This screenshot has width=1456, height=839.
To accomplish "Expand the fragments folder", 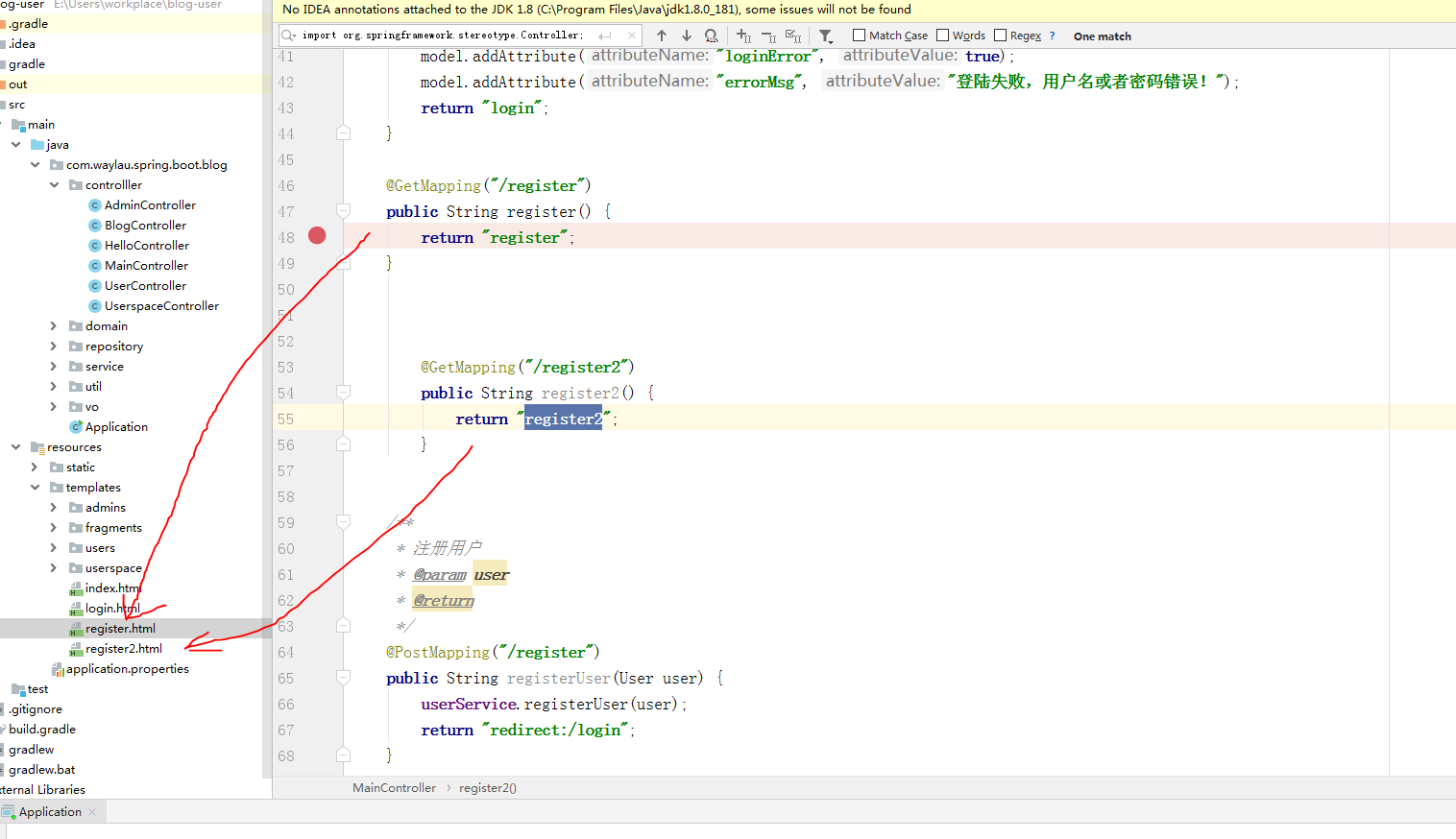I will point(54,528).
